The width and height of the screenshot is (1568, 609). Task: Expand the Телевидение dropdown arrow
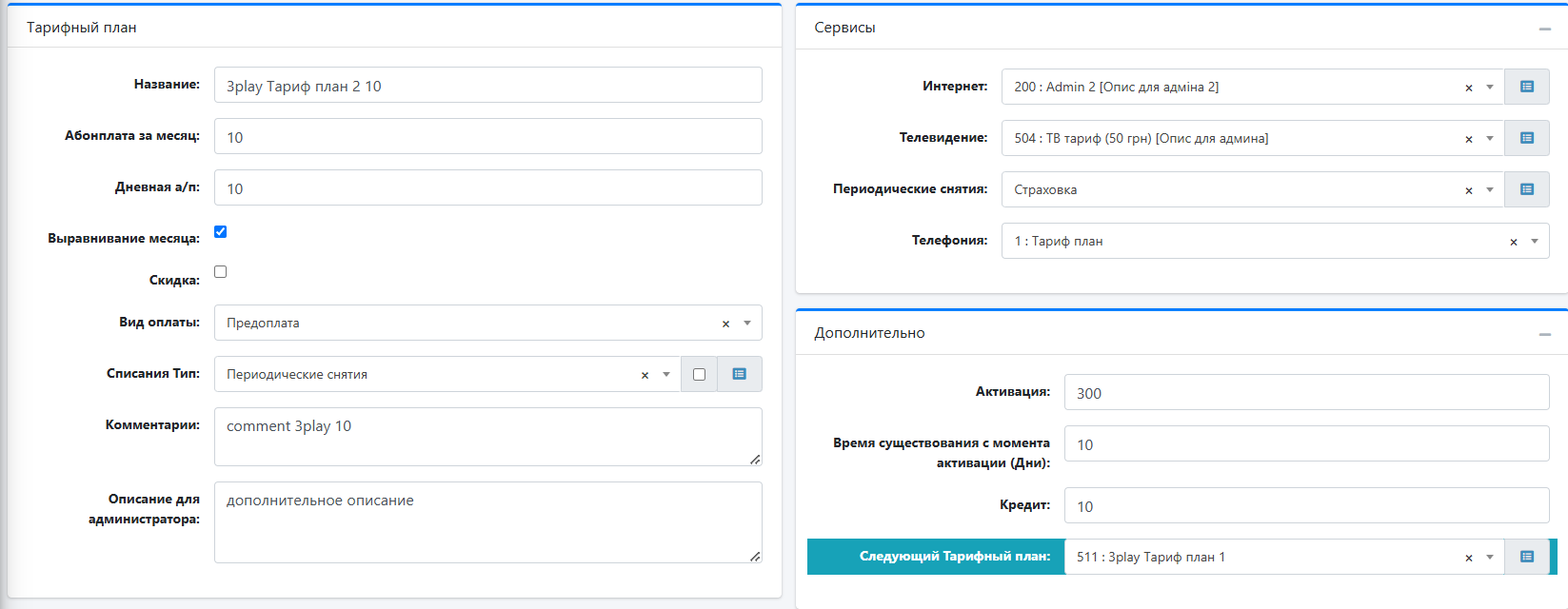coord(1489,138)
